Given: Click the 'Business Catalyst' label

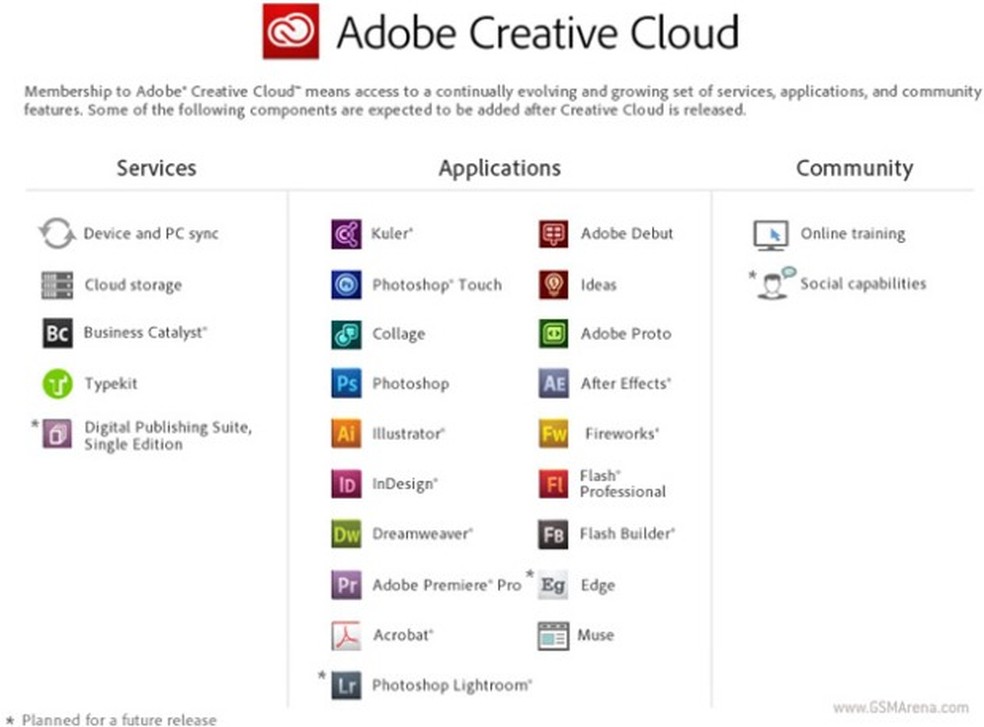Looking at the screenshot, I should [145, 333].
